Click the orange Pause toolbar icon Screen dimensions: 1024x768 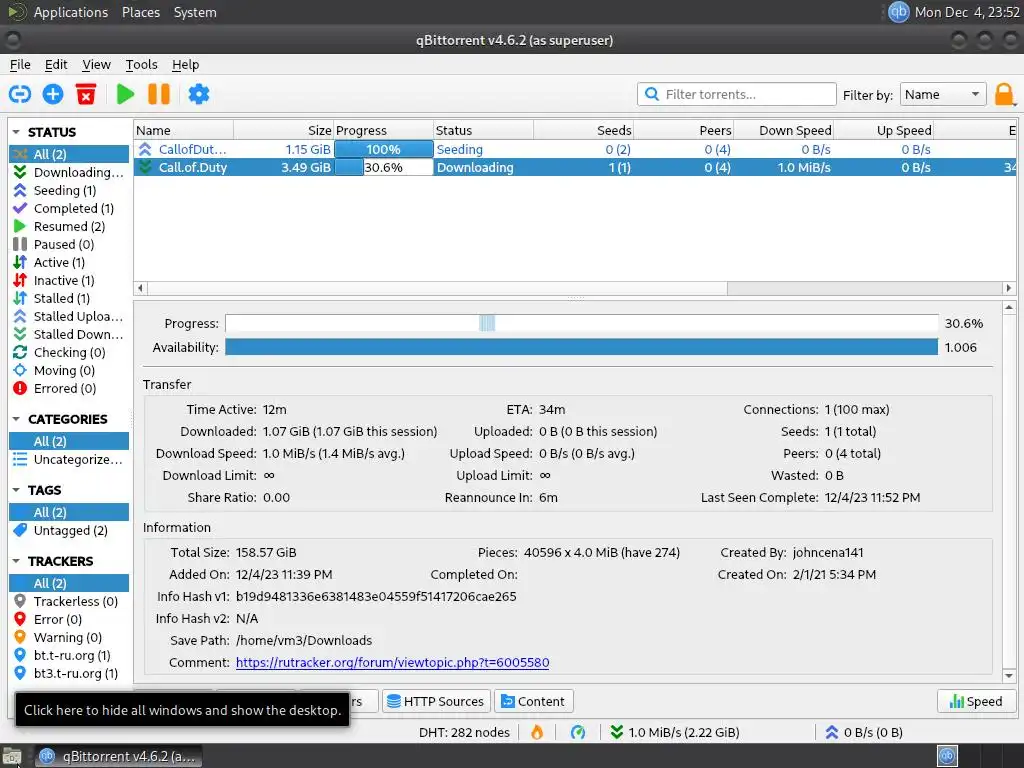tap(159, 94)
